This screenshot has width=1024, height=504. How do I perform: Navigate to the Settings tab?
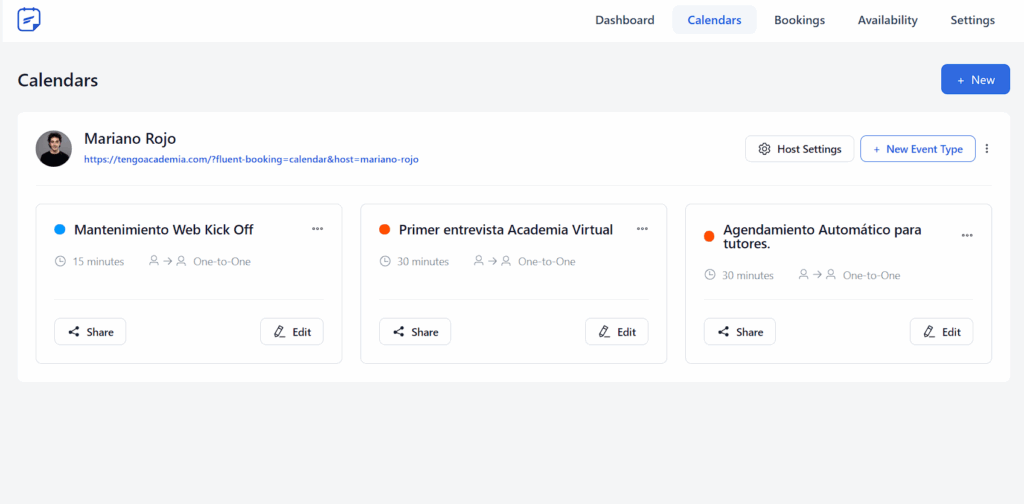click(x=972, y=20)
